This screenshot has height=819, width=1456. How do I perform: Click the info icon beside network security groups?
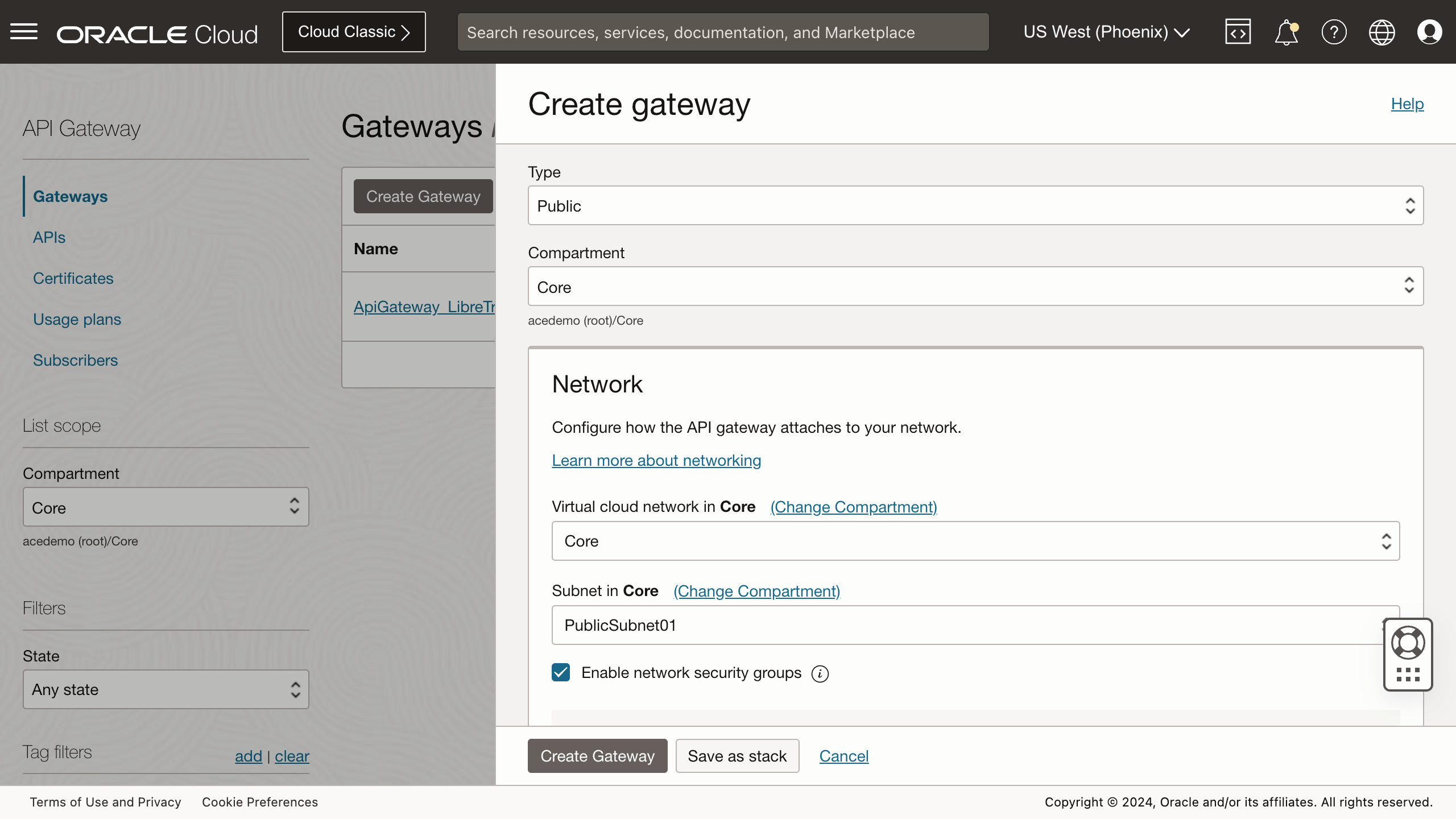(x=820, y=674)
